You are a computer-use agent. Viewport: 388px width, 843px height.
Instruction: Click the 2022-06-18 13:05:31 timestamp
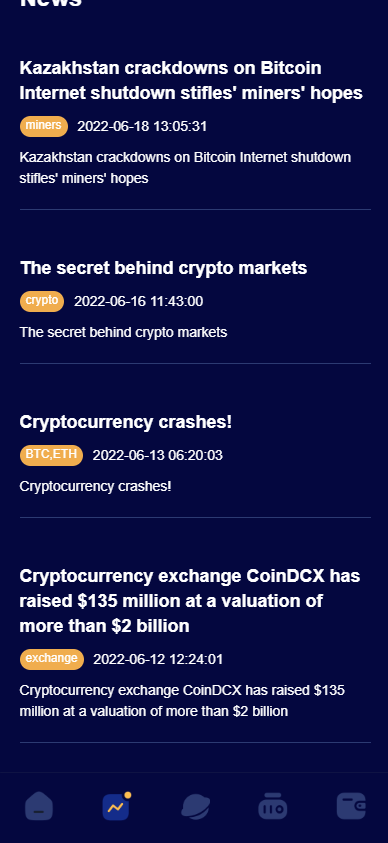point(142,126)
